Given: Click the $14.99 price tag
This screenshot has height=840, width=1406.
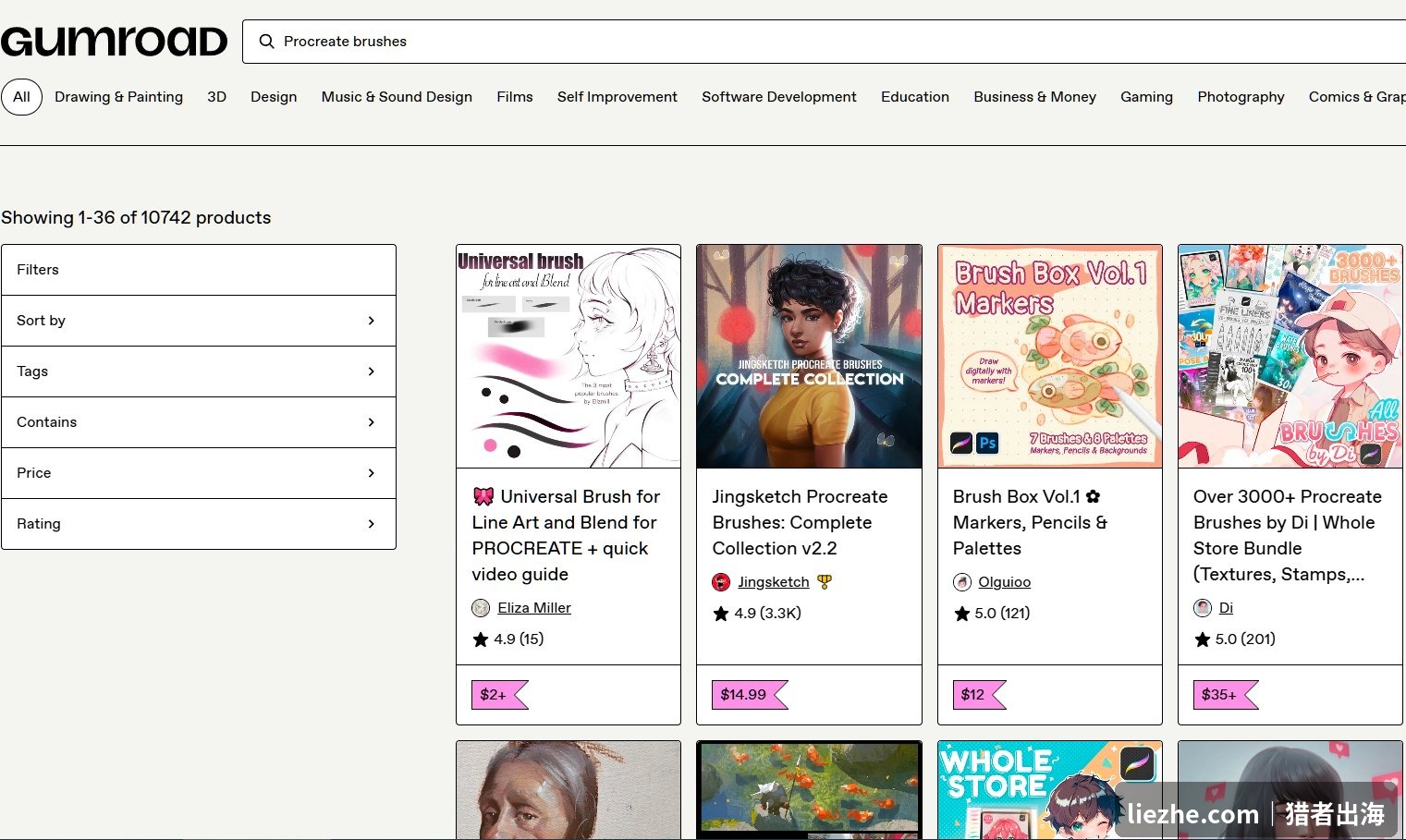Looking at the screenshot, I should 750,695.
